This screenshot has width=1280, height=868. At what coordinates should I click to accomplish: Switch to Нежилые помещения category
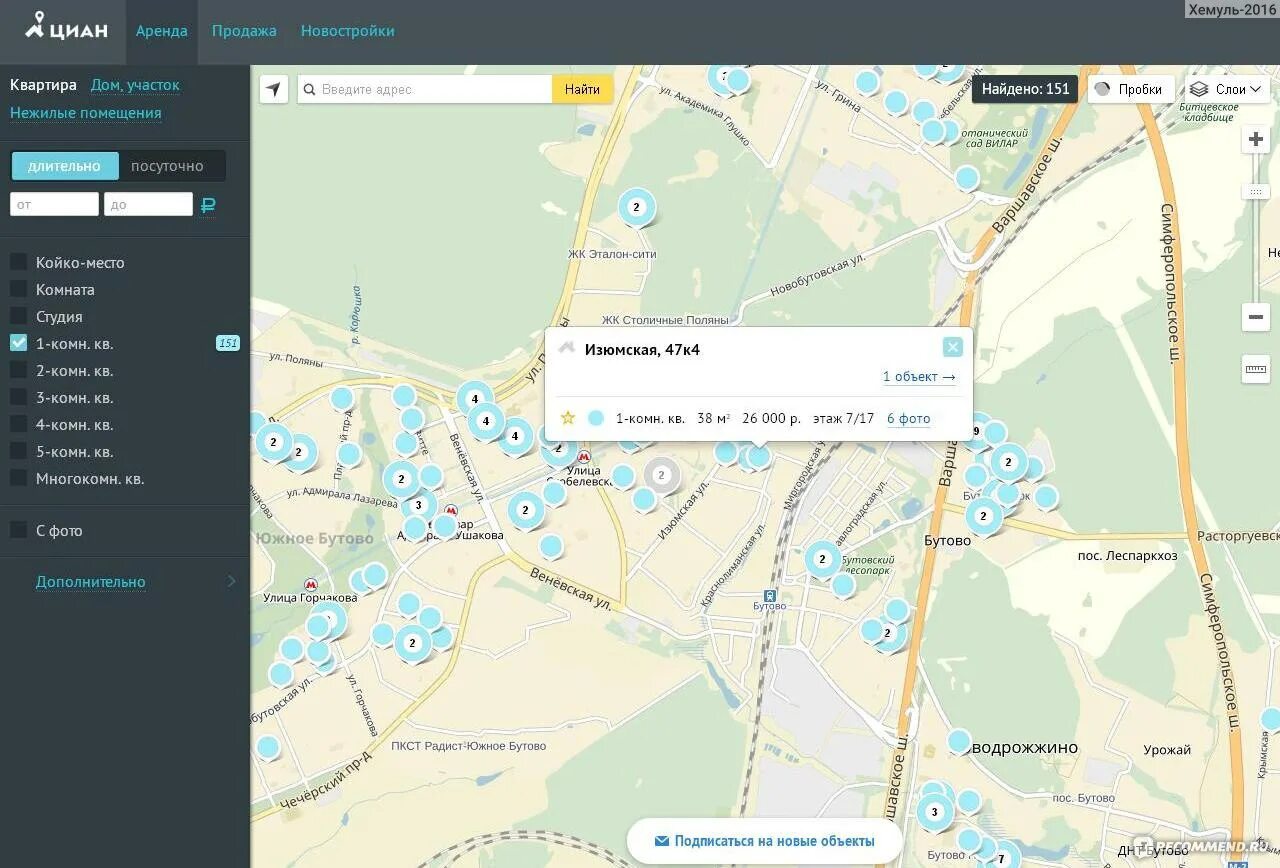(86, 113)
